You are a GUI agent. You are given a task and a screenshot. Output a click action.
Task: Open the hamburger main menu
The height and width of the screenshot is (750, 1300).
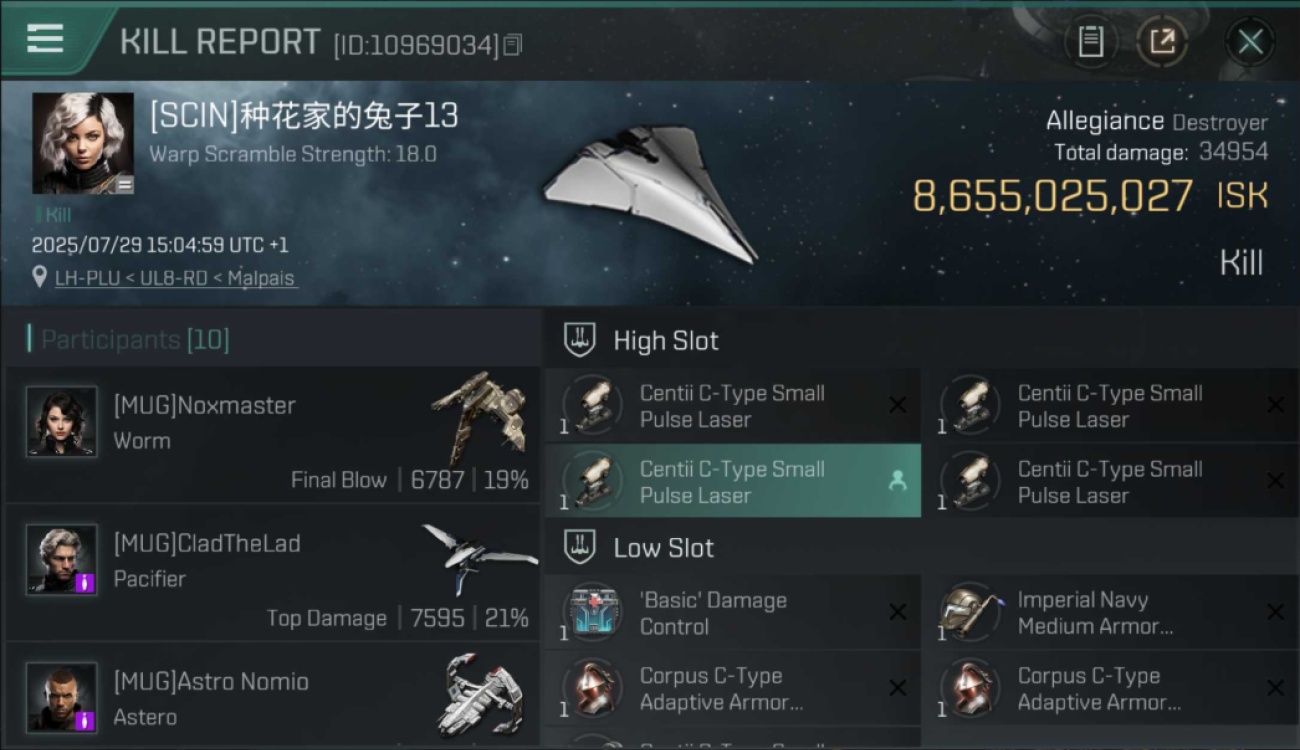45,39
